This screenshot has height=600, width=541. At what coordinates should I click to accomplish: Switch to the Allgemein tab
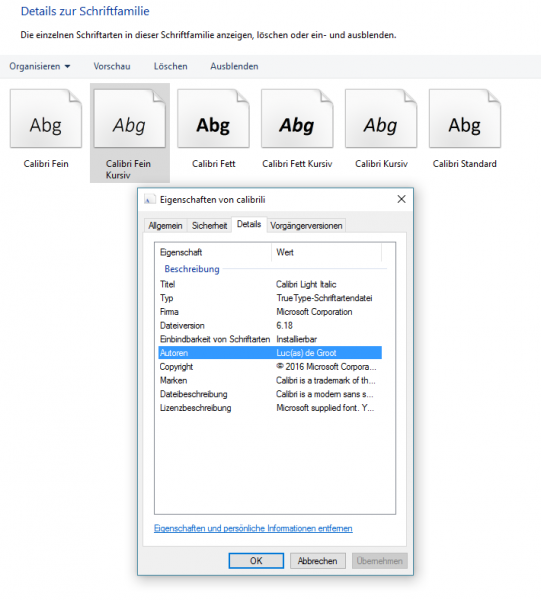[x=165, y=225]
